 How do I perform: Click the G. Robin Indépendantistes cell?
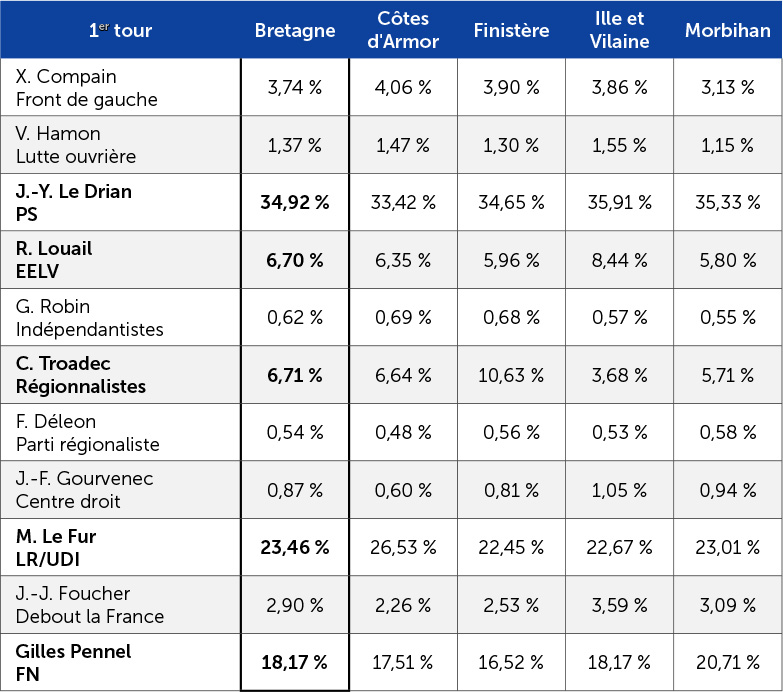pyautogui.click(x=120, y=317)
